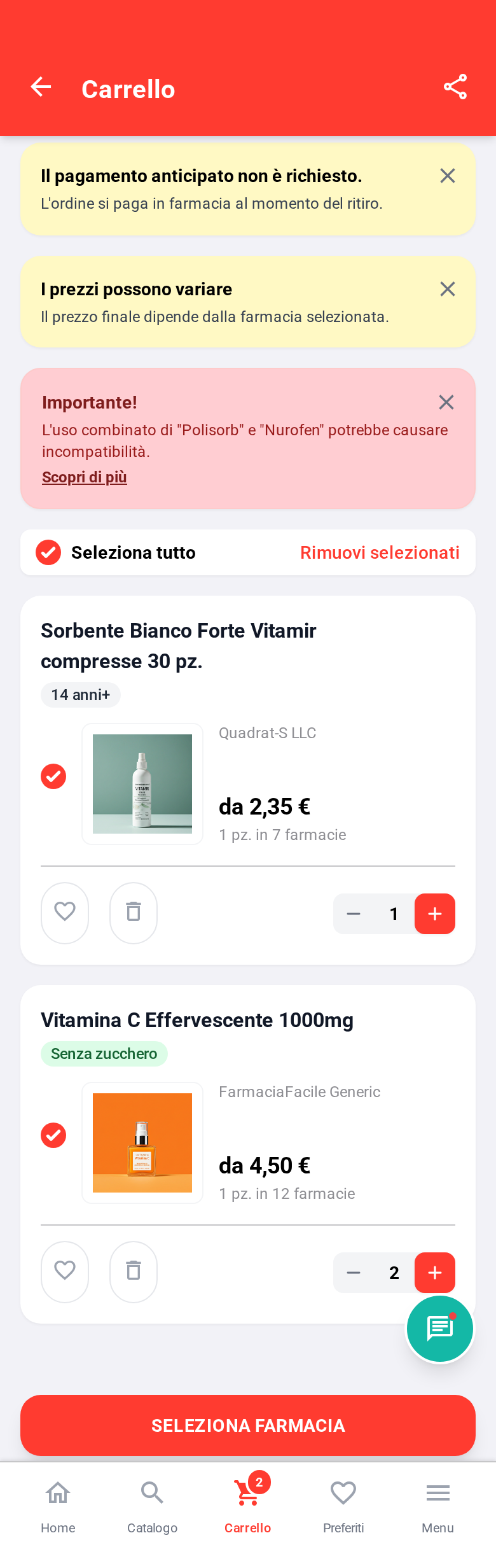Viewport: 496px width, 1568px height.
Task: Toggle the Seleziona tutto checkbox
Action: pyautogui.click(x=48, y=552)
